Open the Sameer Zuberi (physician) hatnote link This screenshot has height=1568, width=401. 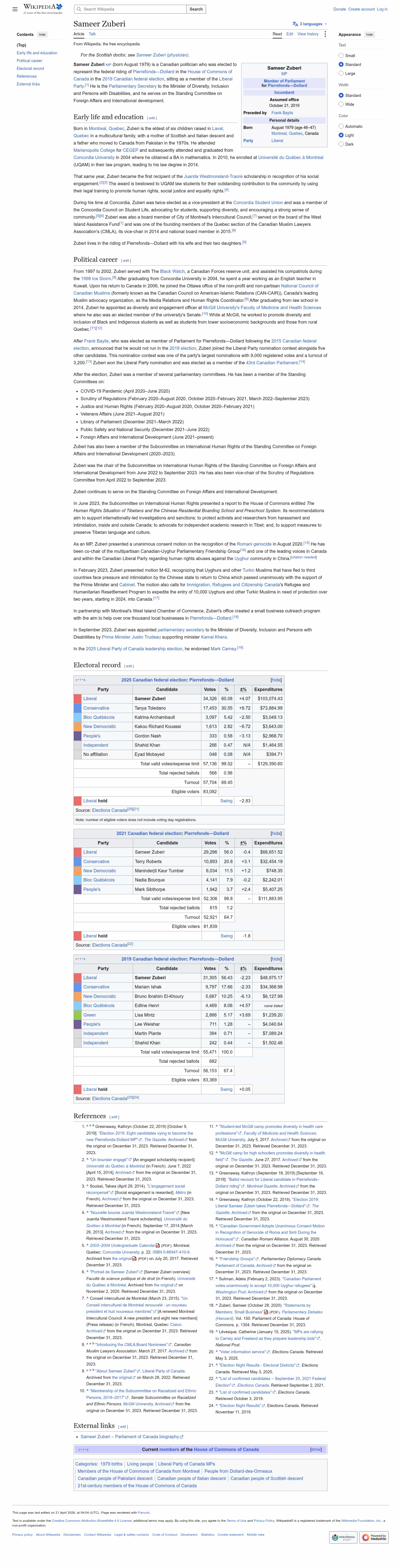click(x=162, y=55)
